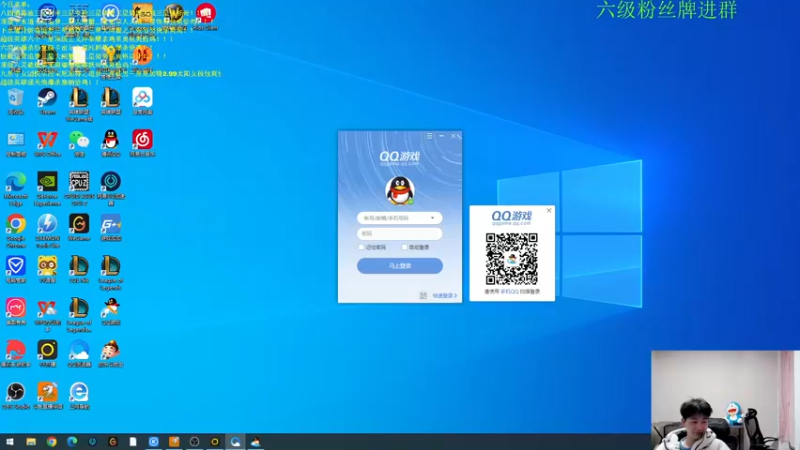The image size is (800, 450).
Task: Open the yellow ring camera app desktop icon
Action: click(x=47, y=354)
